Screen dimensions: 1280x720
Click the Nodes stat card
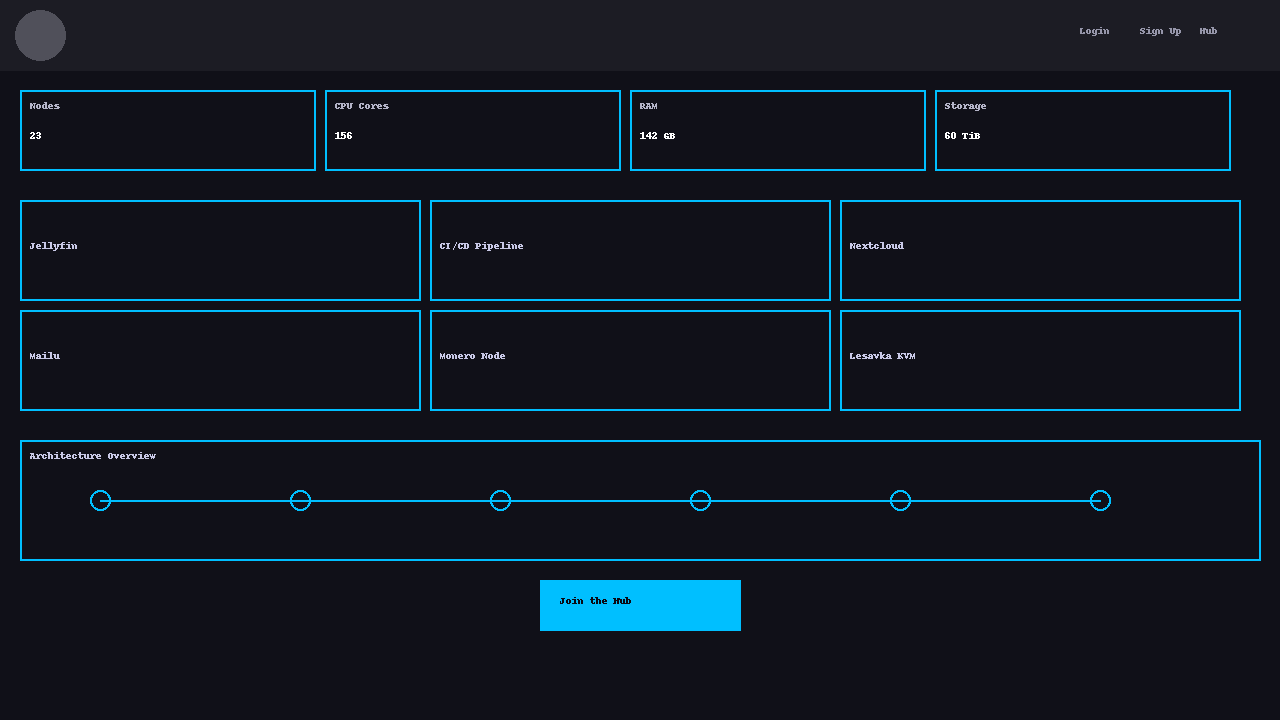pos(168,131)
